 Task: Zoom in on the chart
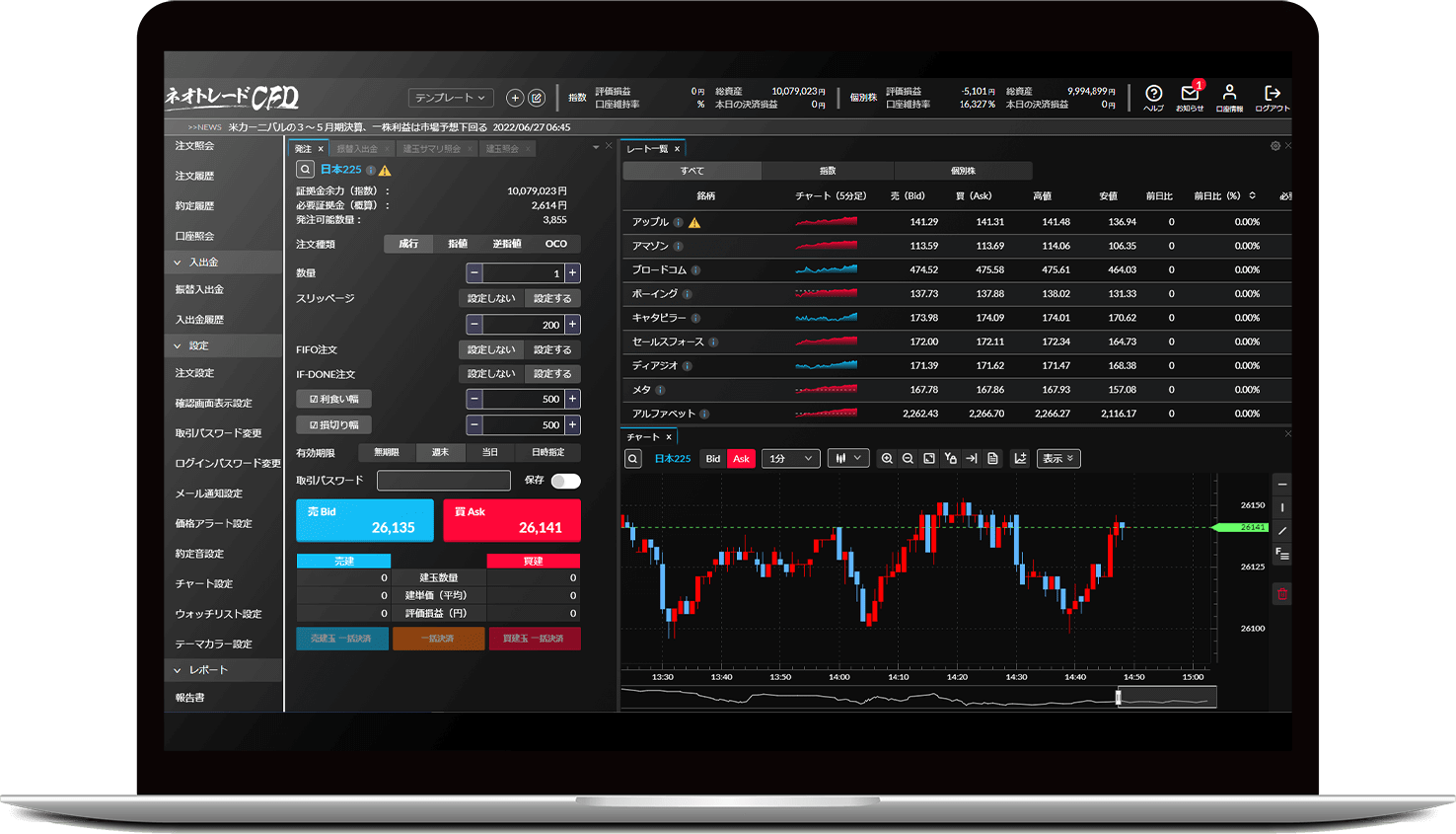click(x=887, y=459)
